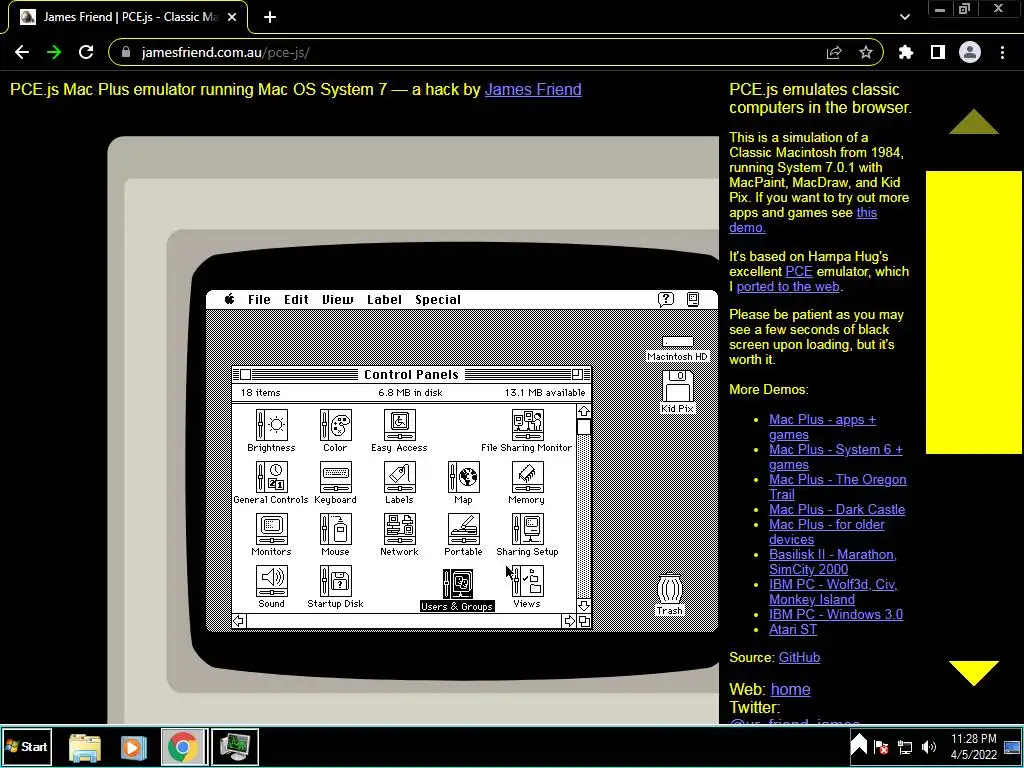
Task: Click the Control Panels scroll right arrow
Action: (569, 621)
